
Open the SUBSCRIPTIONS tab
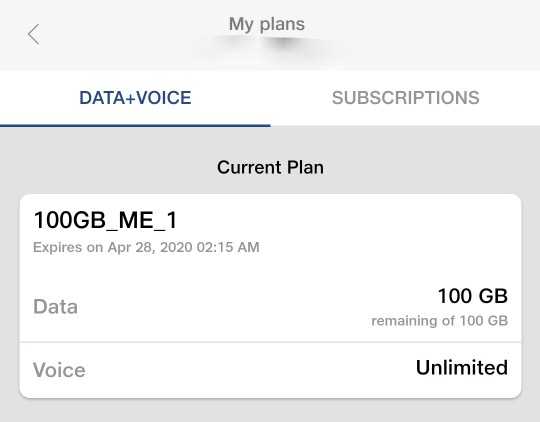[405, 98]
